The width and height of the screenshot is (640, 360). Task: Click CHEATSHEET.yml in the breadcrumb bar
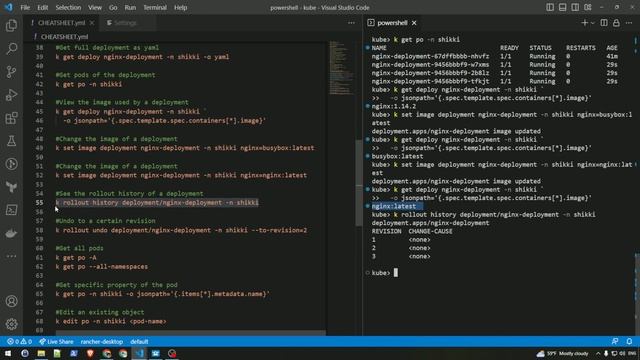(x=64, y=37)
